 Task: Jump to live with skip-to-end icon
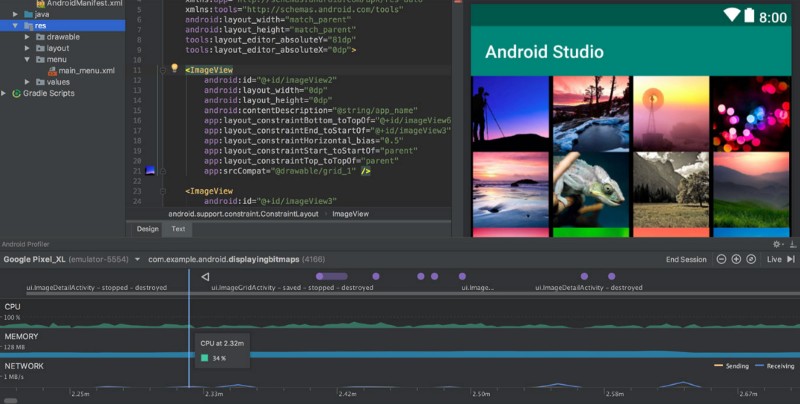coord(791,259)
